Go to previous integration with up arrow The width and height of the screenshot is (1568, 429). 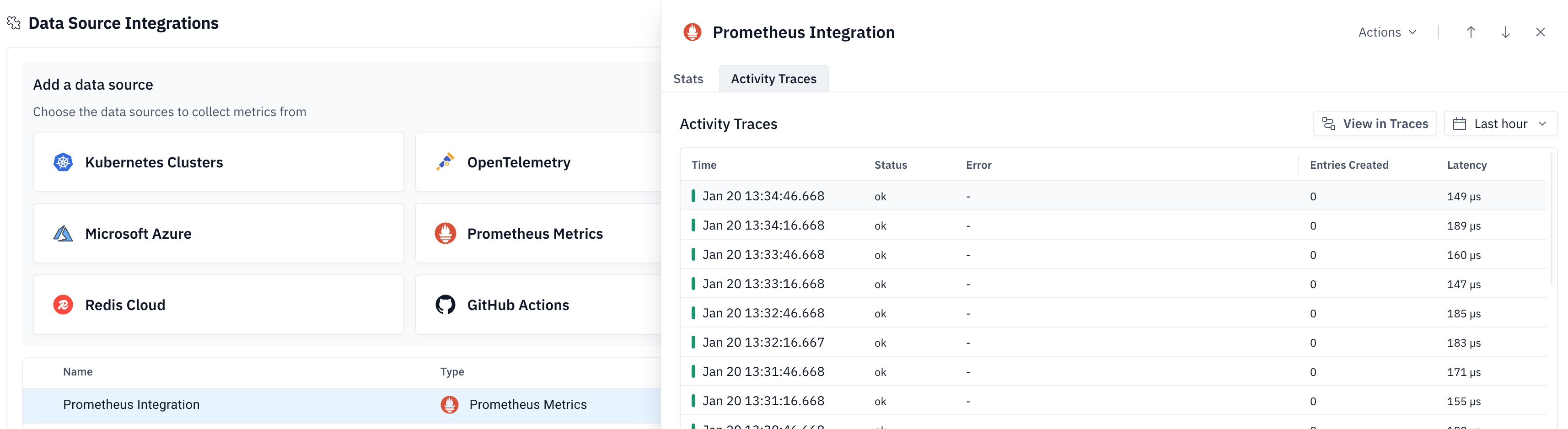pyautogui.click(x=1471, y=32)
